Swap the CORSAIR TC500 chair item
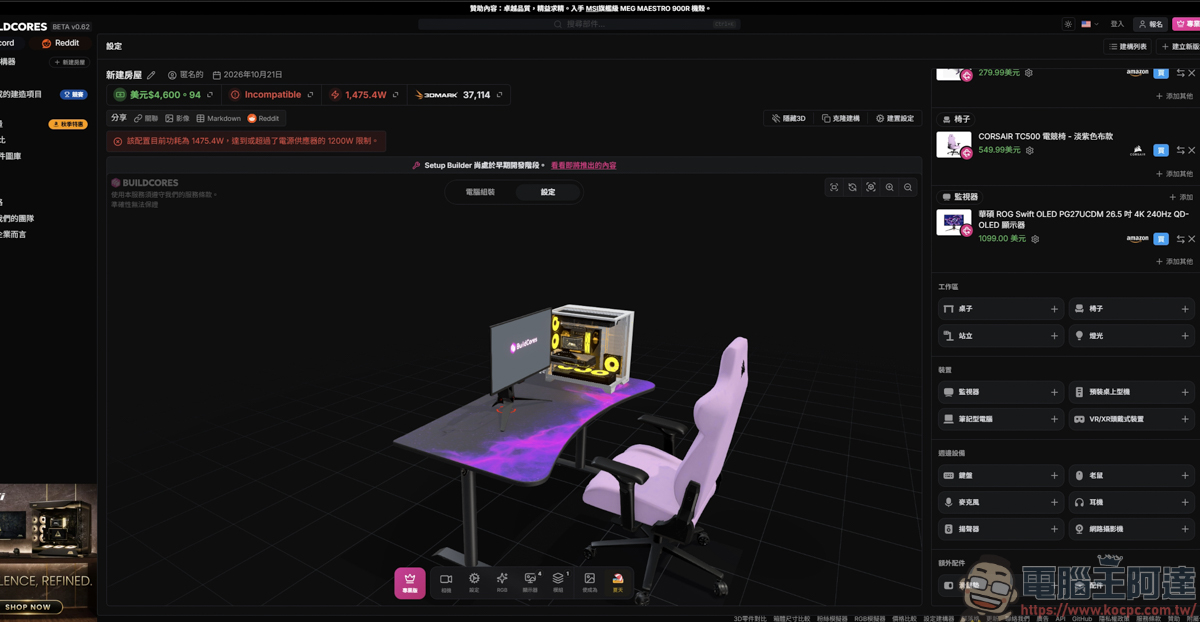 click(1180, 150)
